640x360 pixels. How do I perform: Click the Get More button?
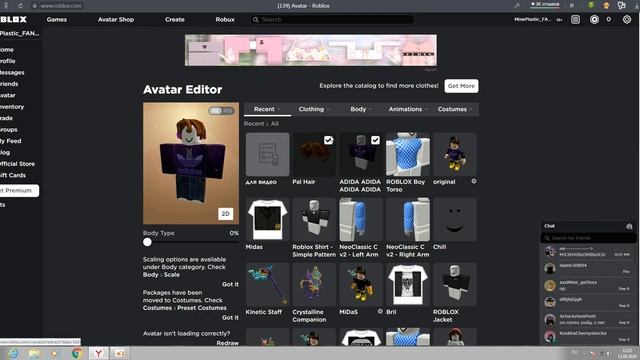[461, 86]
